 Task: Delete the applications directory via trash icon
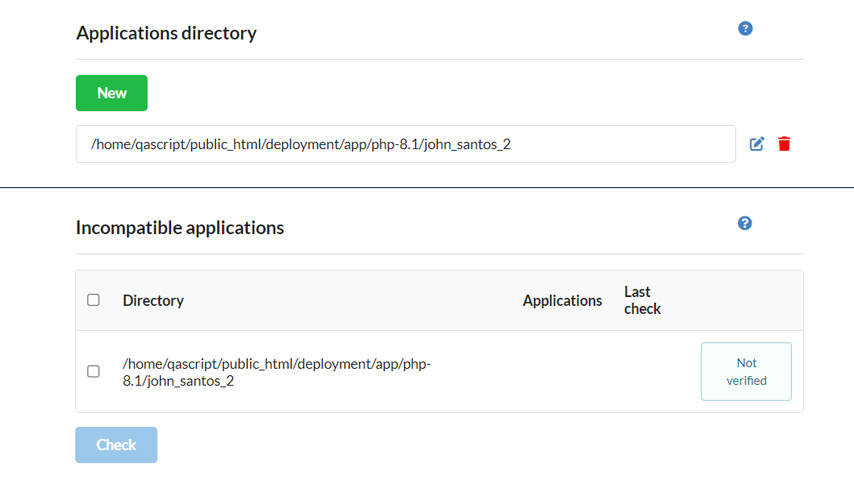point(784,144)
